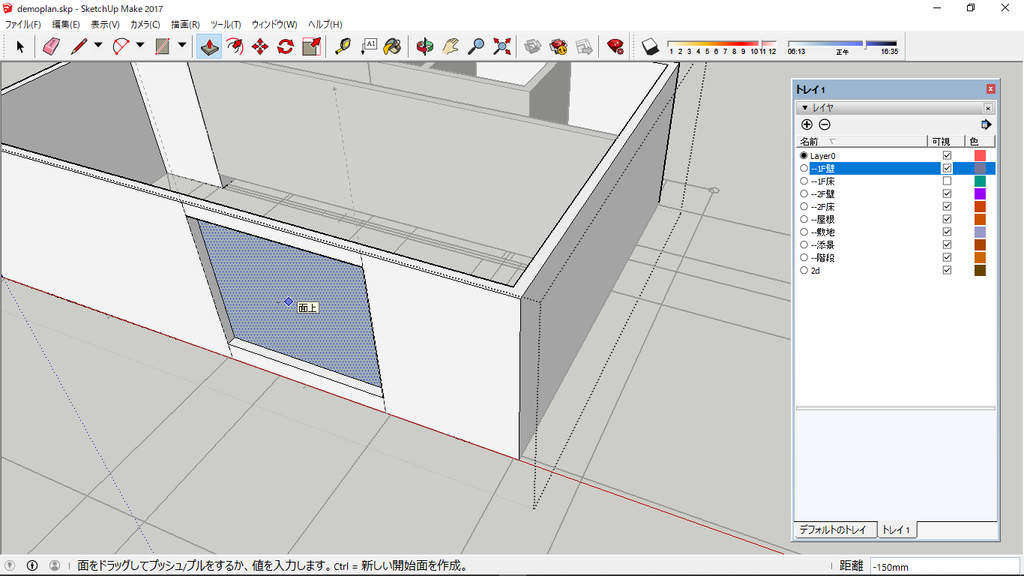The height and width of the screenshot is (576, 1024).
Task: Activate the Paint Bucket tool
Action: pos(392,46)
